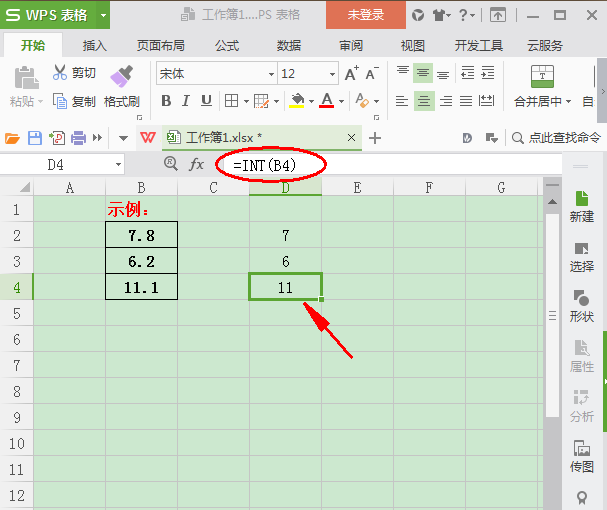Click the Cut (剪切) scissors icon
Image resolution: width=607 pixels, height=510 pixels.
coord(59,73)
